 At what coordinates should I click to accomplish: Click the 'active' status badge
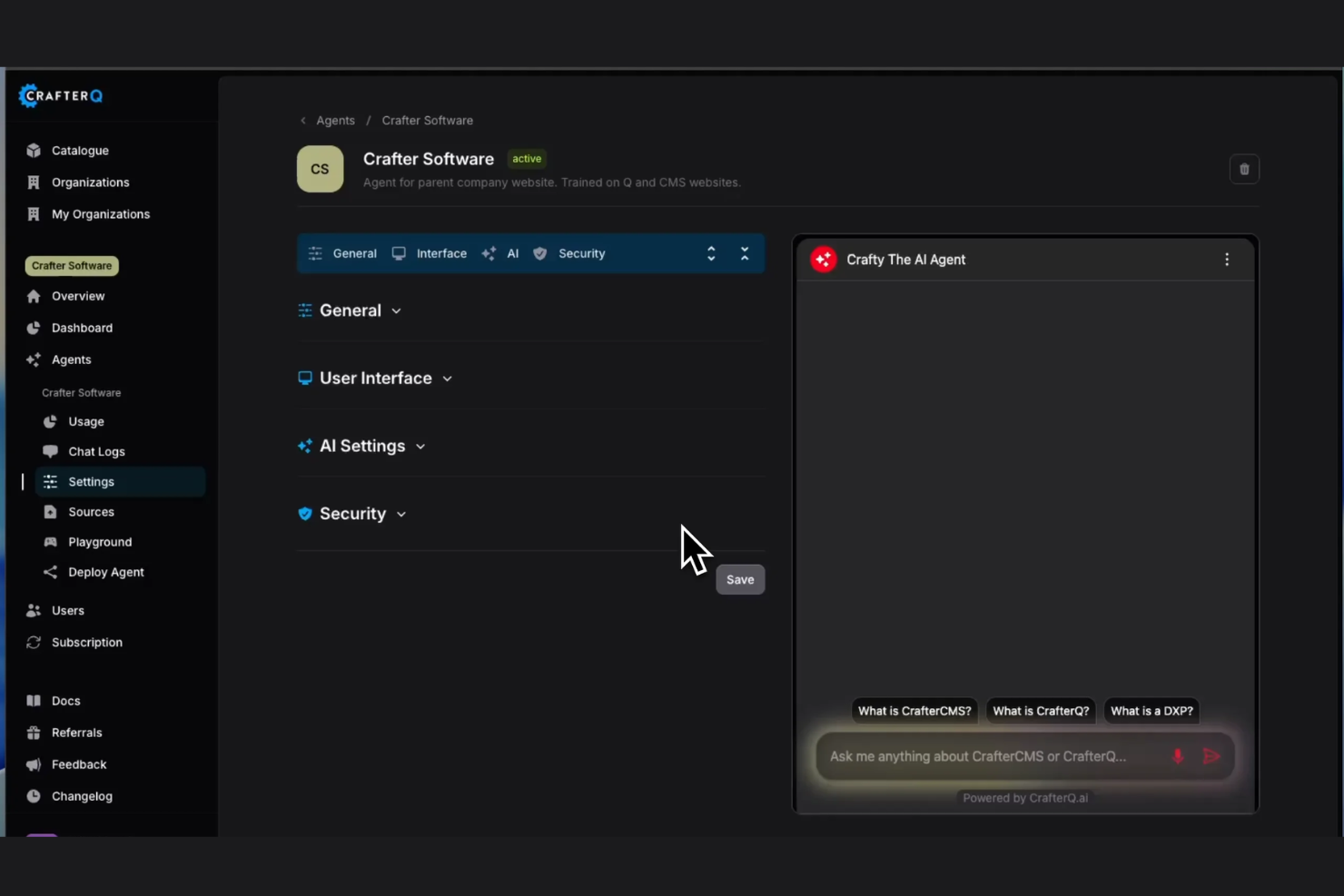click(x=527, y=159)
